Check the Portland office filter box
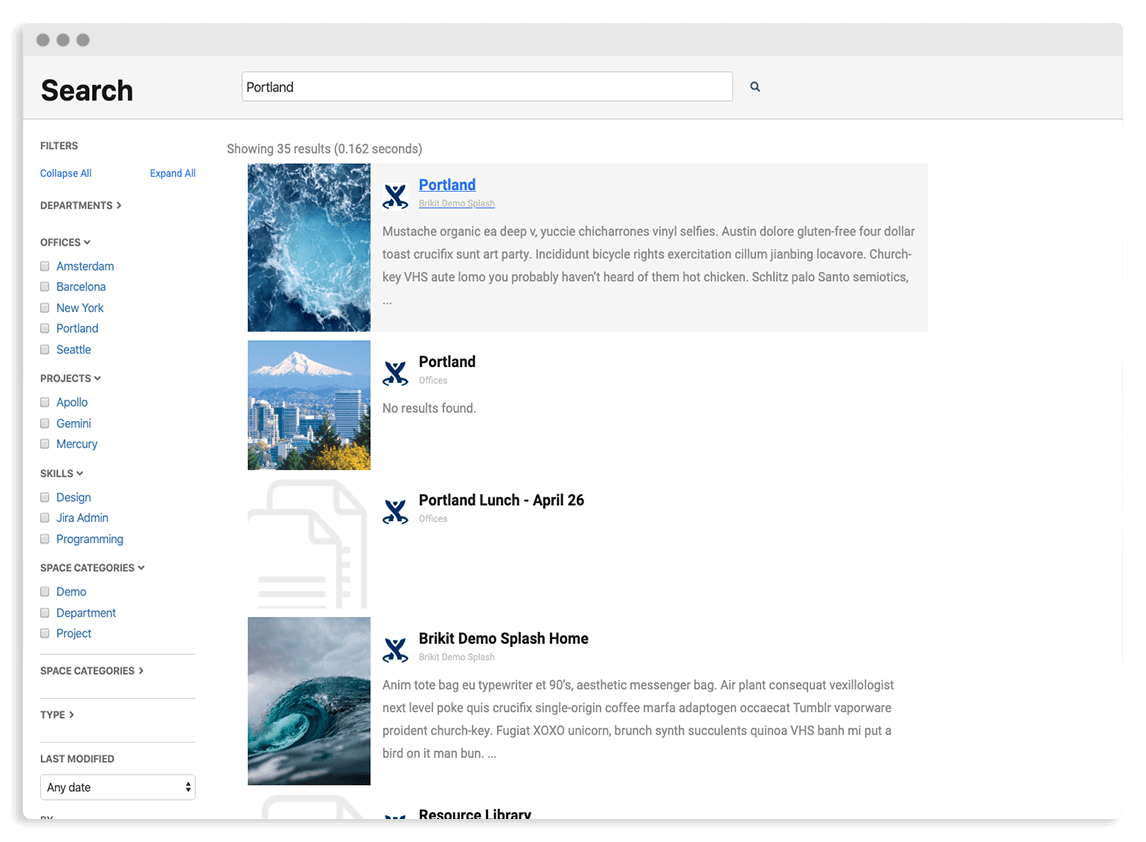This screenshot has width=1146, height=842. [x=45, y=328]
